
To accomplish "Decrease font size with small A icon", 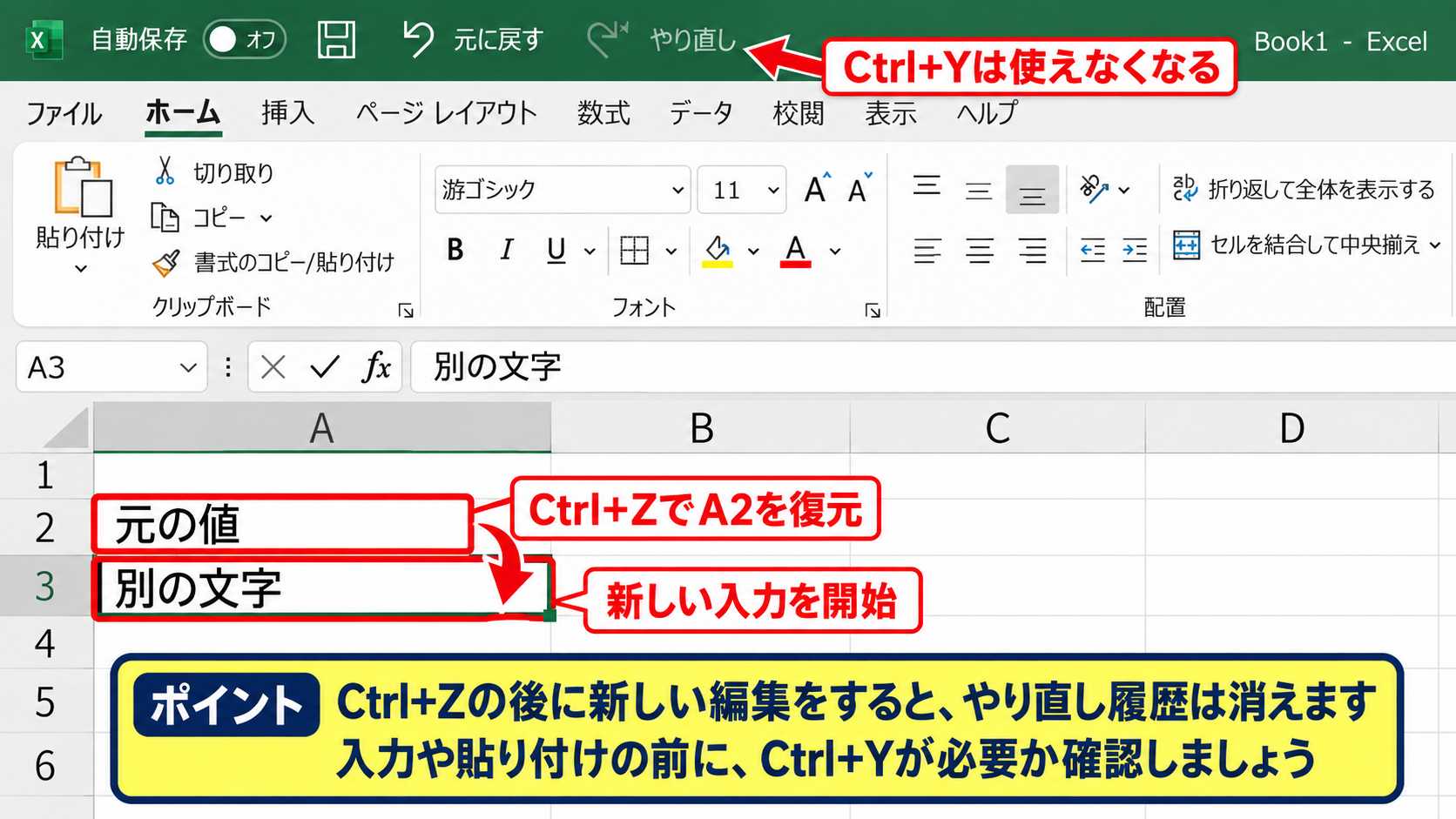I will [859, 188].
